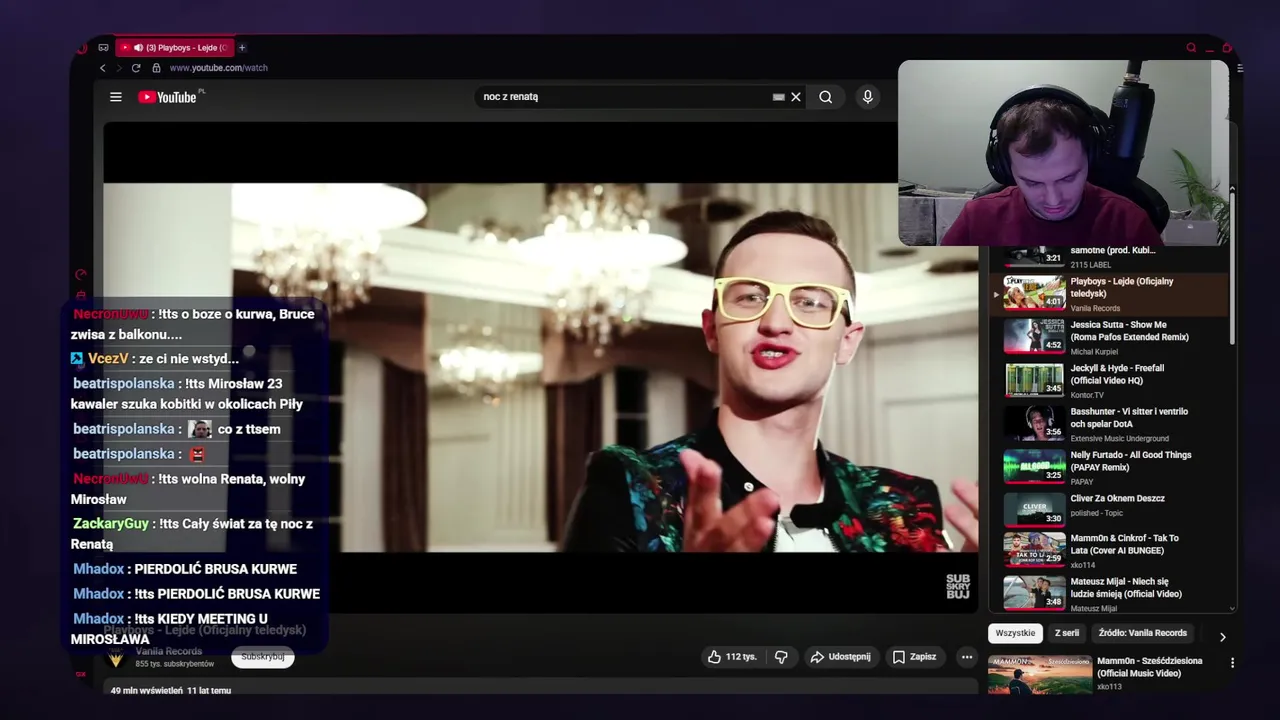Switch to the Playboys - Lejde browser tab
The image size is (1280, 720).
point(175,47)
